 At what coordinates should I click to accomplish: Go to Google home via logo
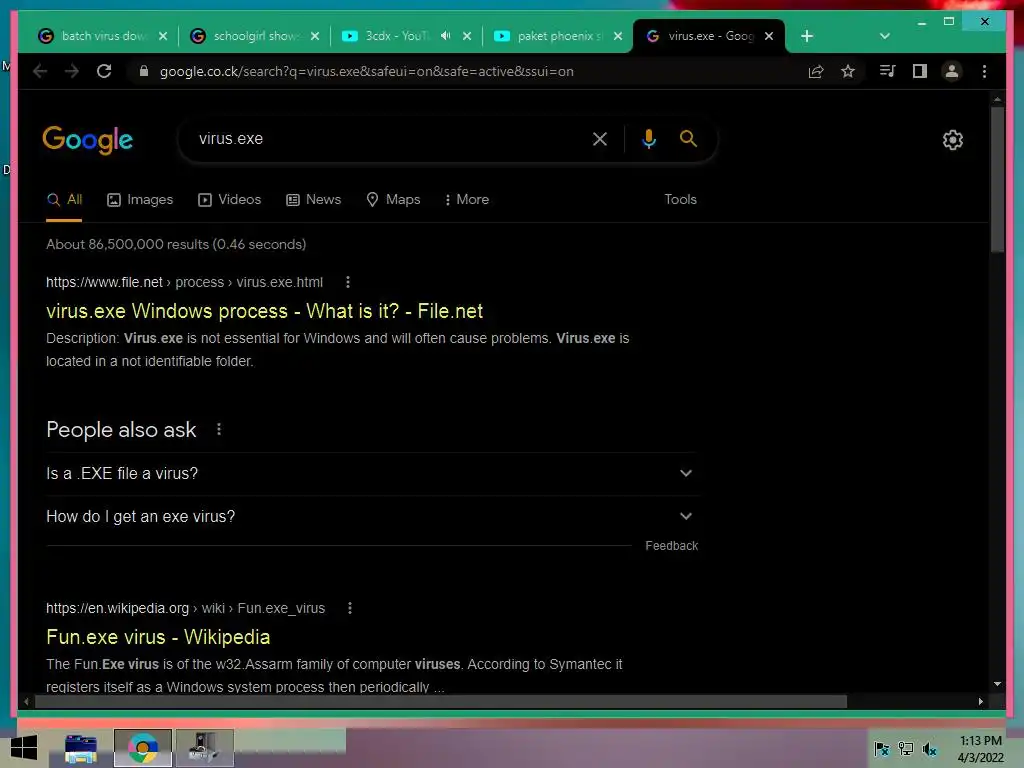pyautogui.click(x=88, y=140)
